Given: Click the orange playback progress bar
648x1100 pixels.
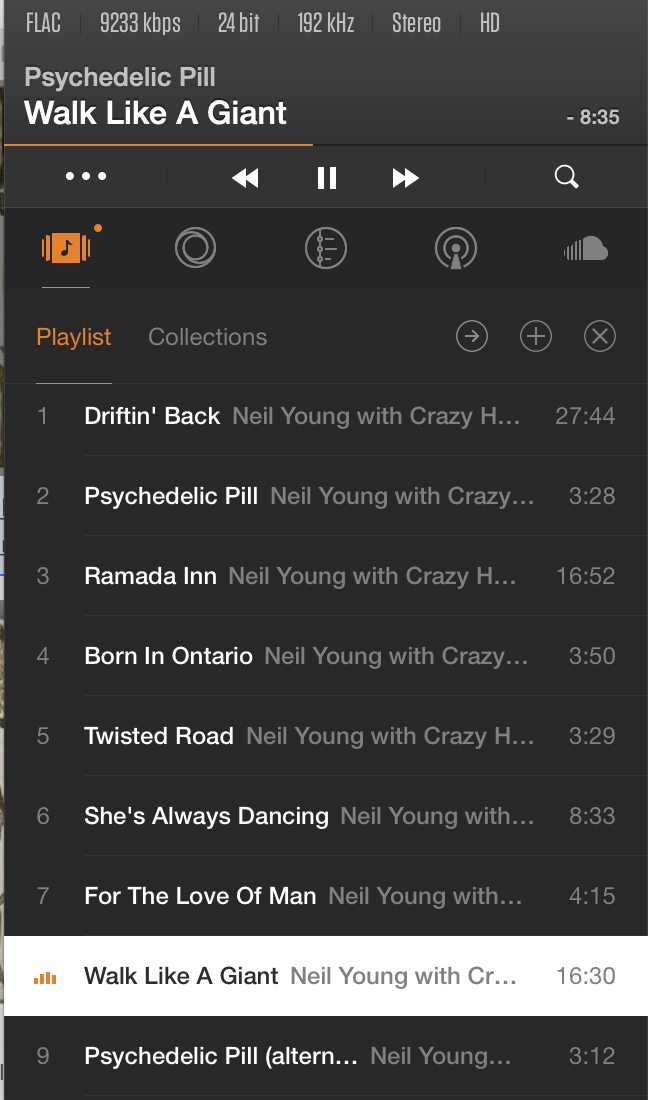Looking at the screenshot, I should (x=160, y=145).
